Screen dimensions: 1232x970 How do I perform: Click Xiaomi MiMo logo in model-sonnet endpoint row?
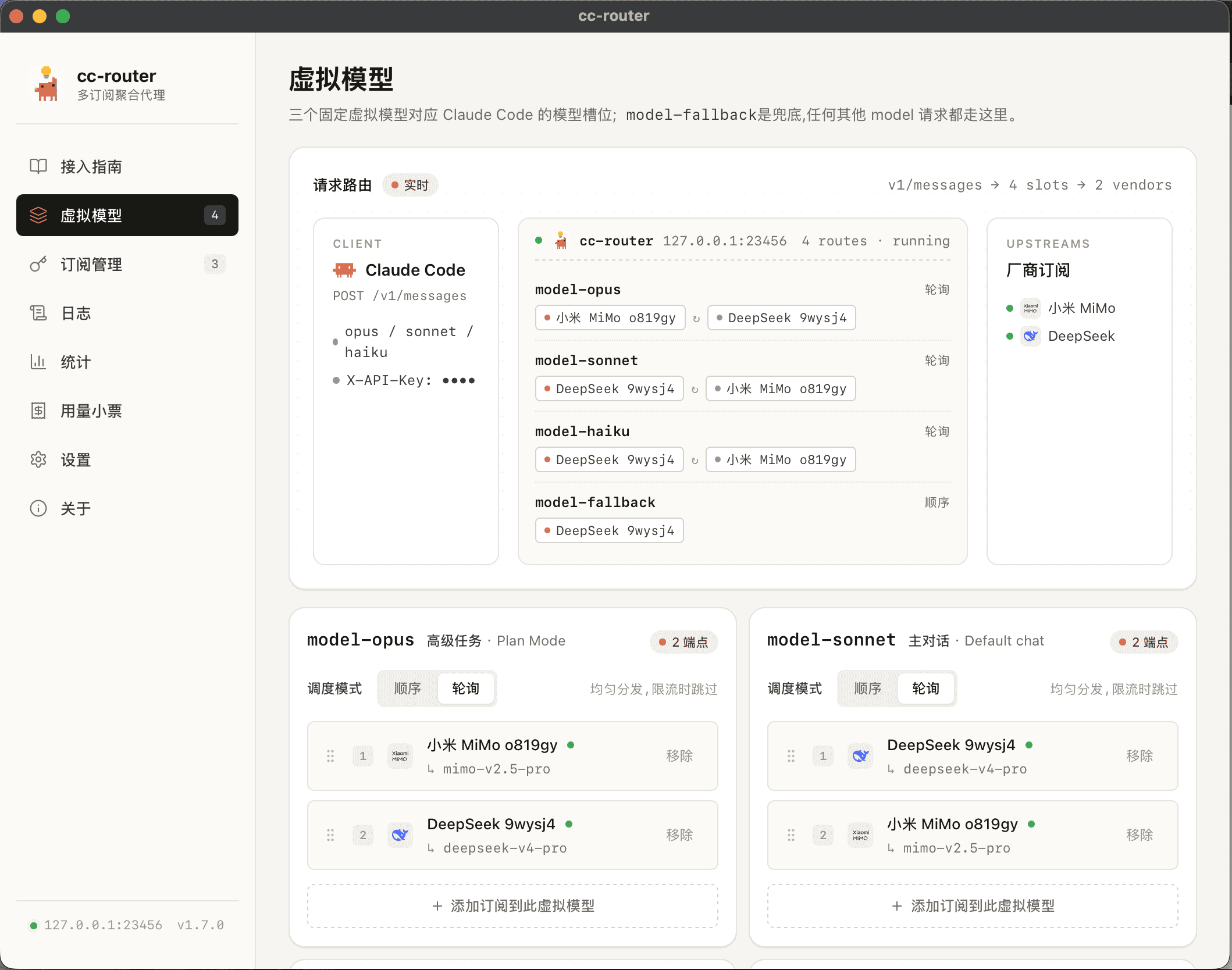(x=860, y=835)
